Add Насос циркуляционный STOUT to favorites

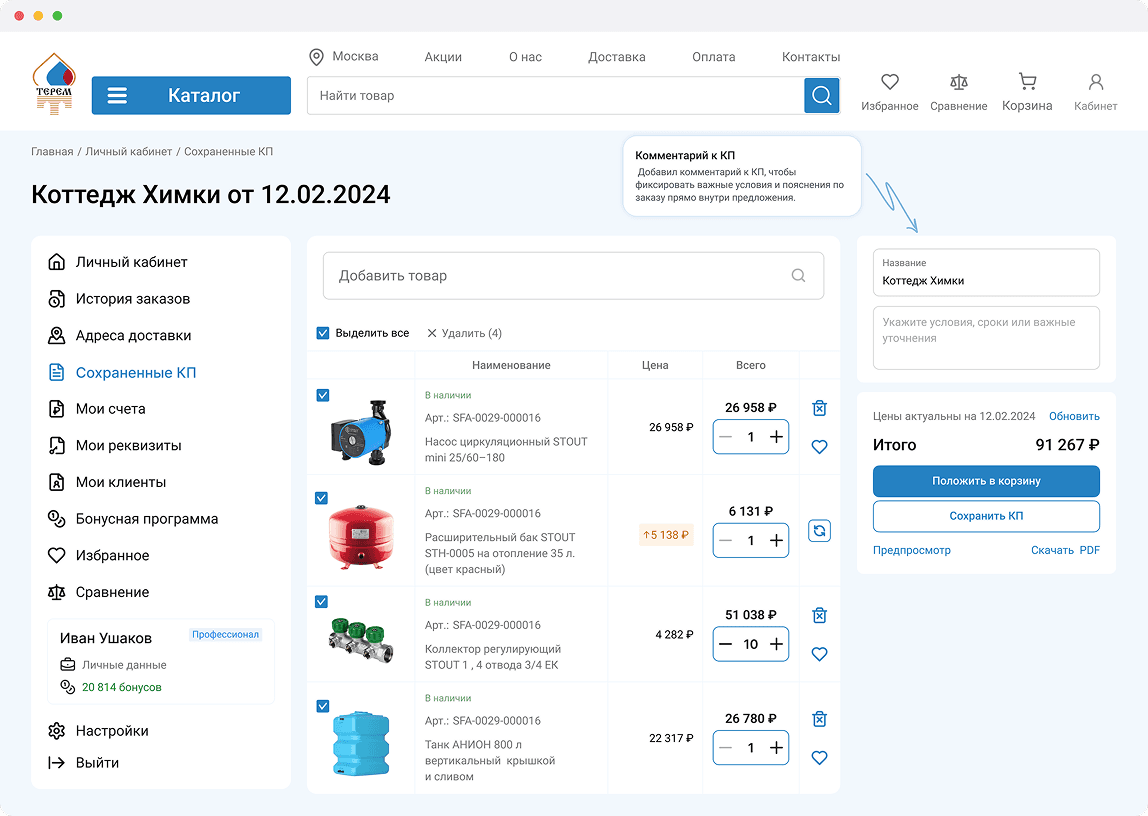819,446
